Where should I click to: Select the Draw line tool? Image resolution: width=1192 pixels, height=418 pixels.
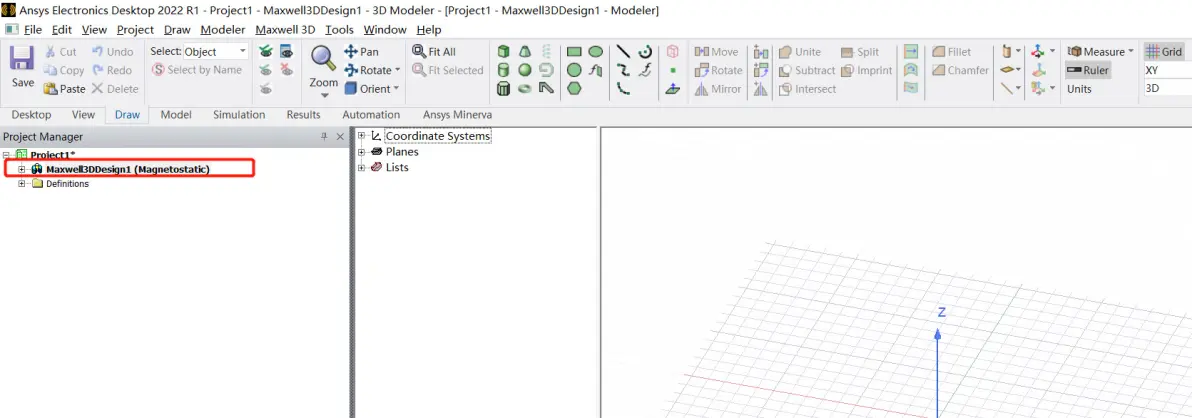pos(623,52)
